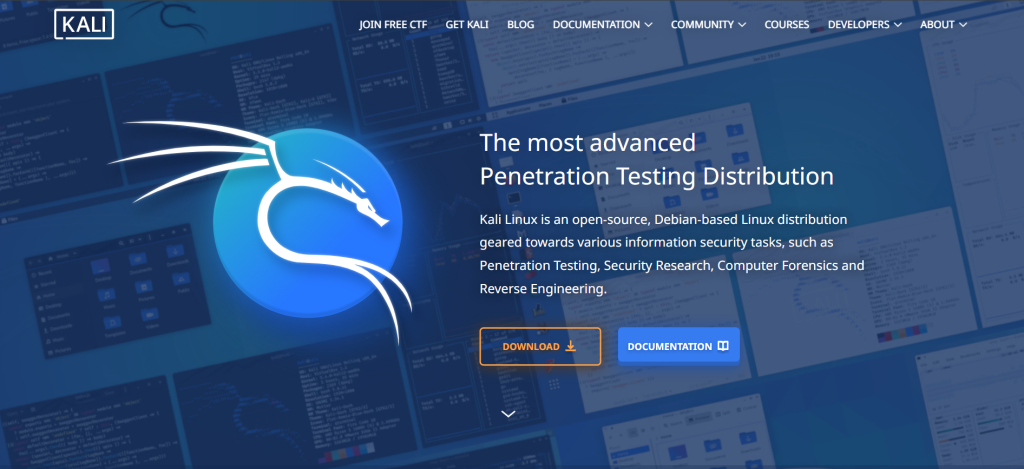This screenshot has height=469, width=1024.
Task: Click the "Reverse Engineering." description text
Action: click(543, 289)
